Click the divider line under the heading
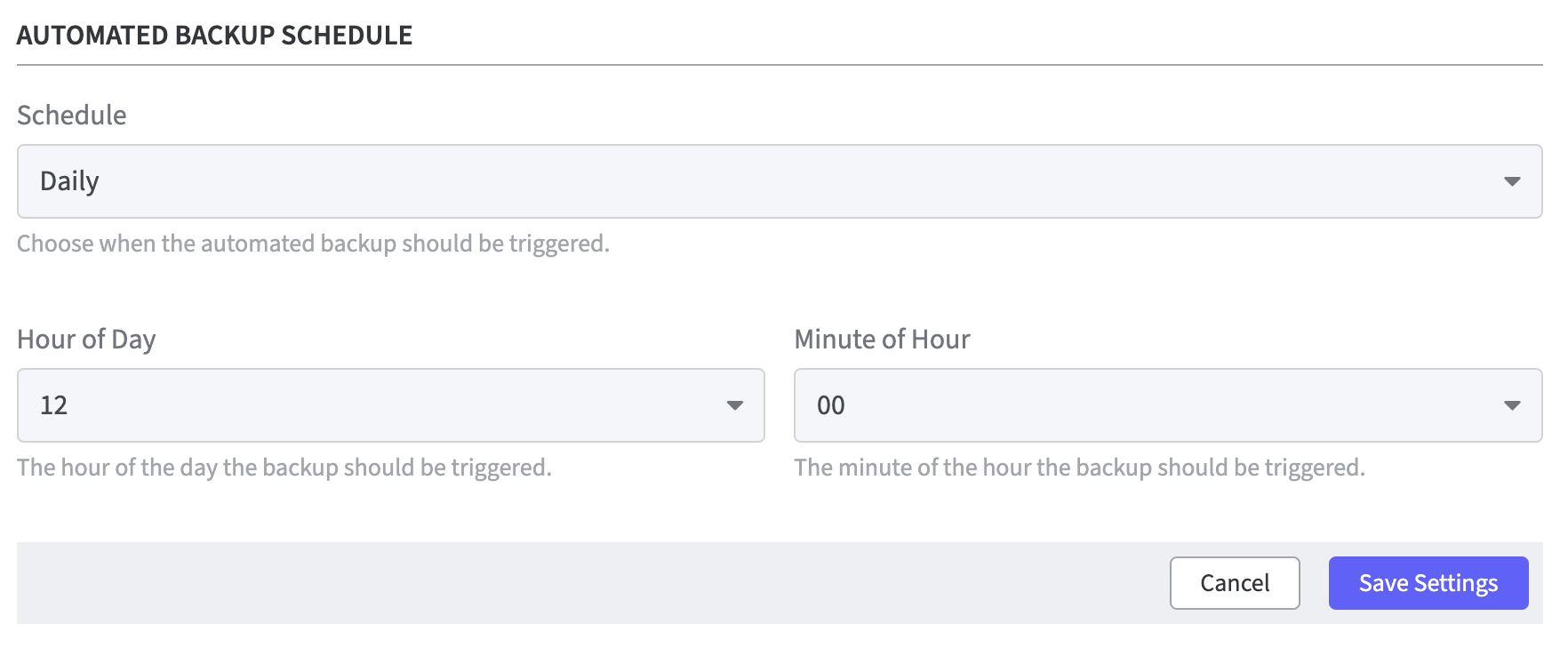 tap(779, 65)
